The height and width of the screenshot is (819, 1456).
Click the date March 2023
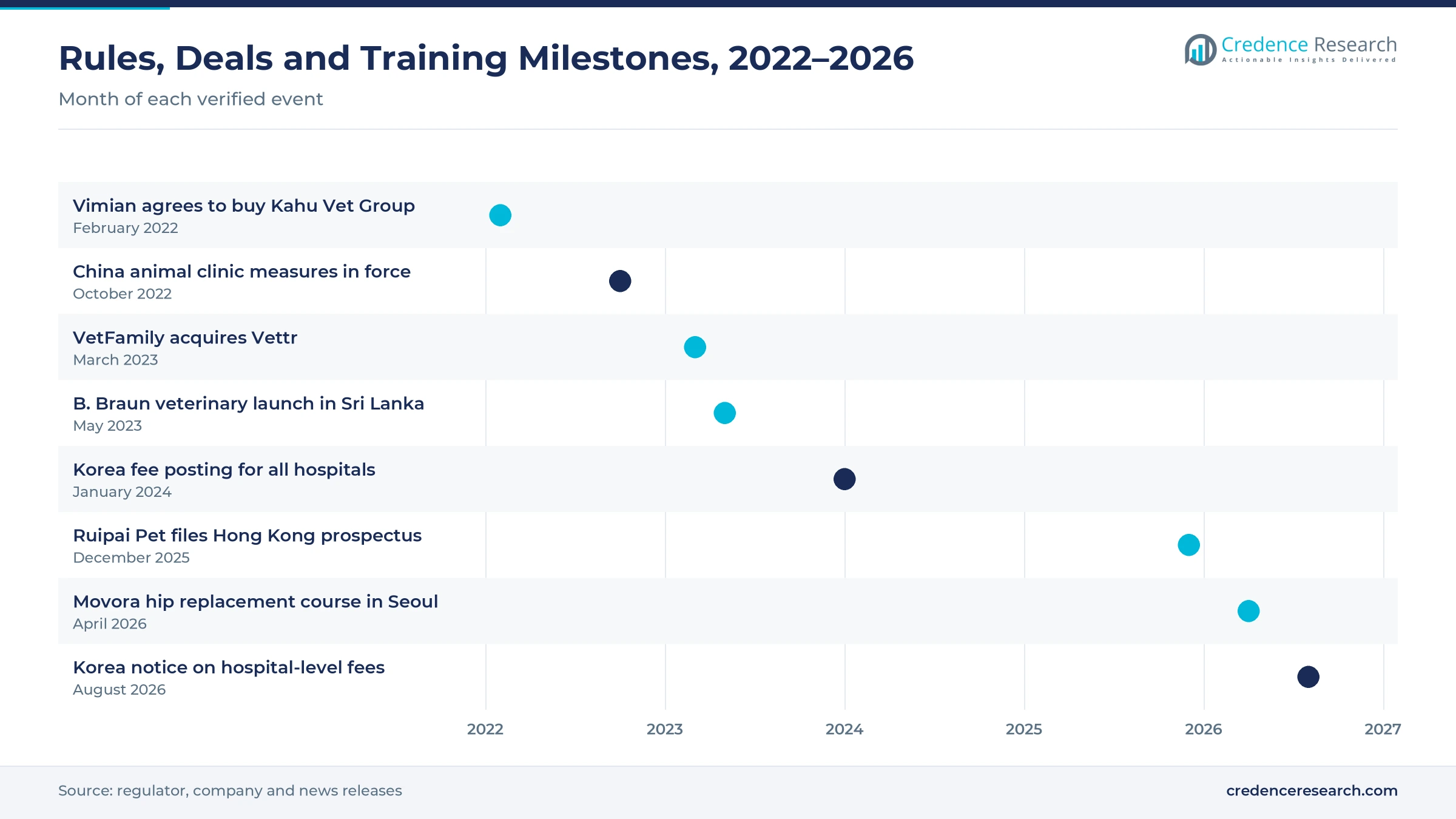click(x=115, y=360)
